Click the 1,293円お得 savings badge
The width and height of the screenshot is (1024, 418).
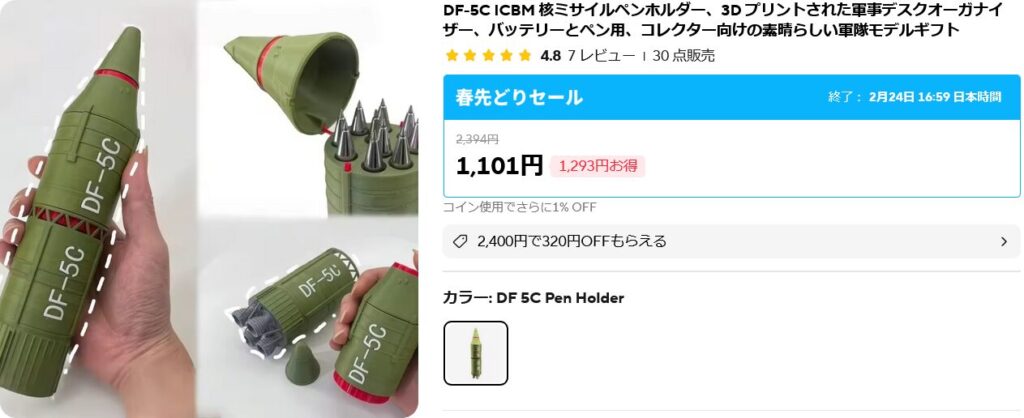click(x=598, y=166)
